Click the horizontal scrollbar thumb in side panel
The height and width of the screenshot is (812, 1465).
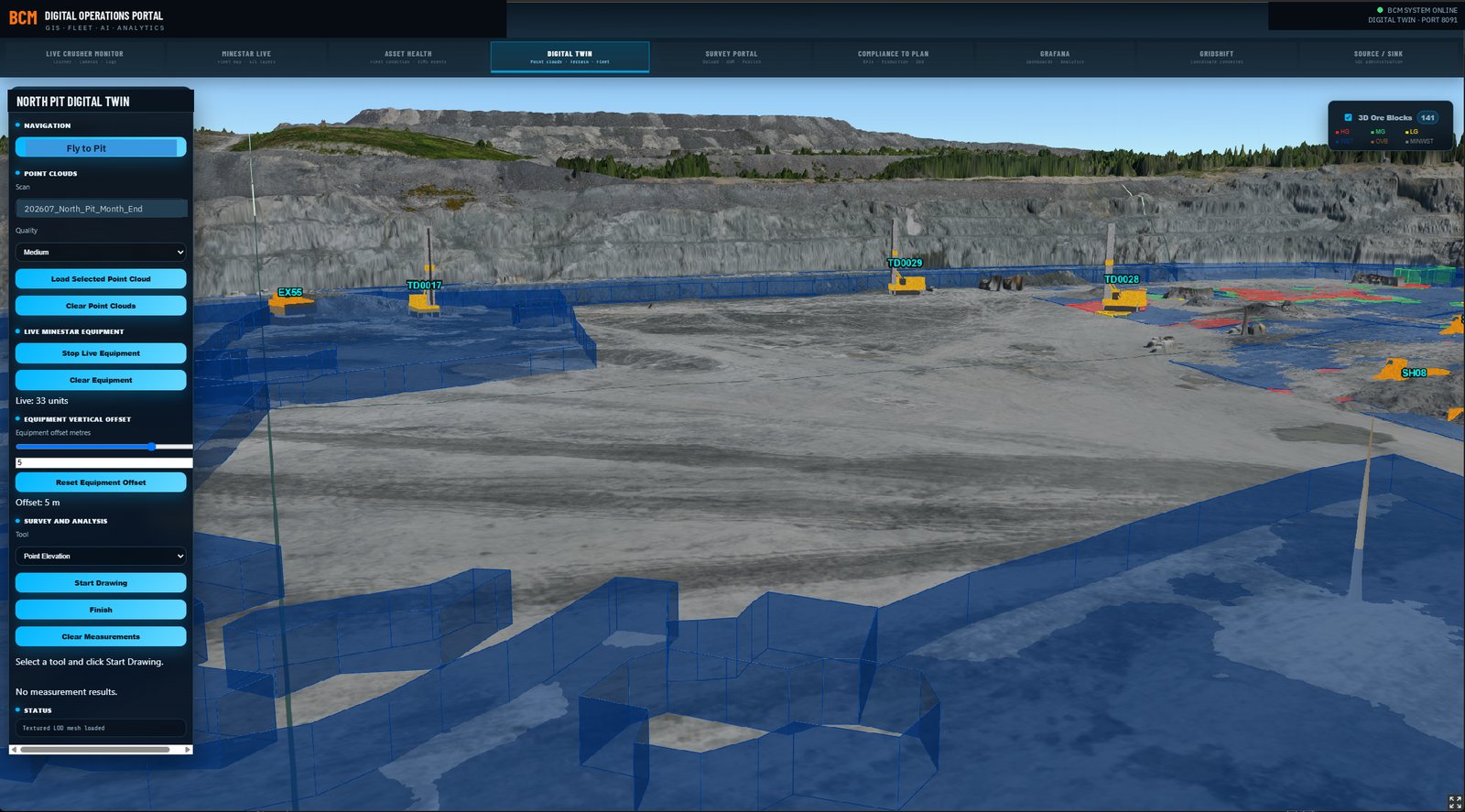(x=94, y=749)
